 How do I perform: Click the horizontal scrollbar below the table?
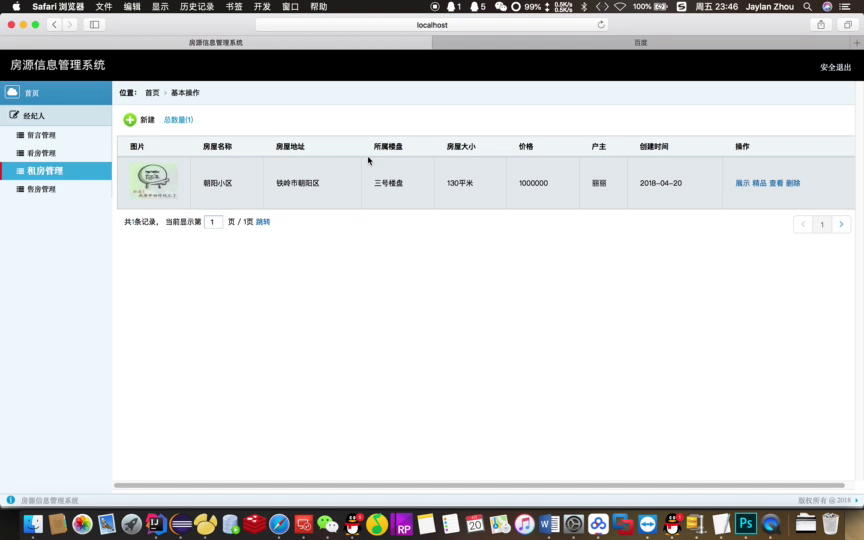tap(479, 485)
